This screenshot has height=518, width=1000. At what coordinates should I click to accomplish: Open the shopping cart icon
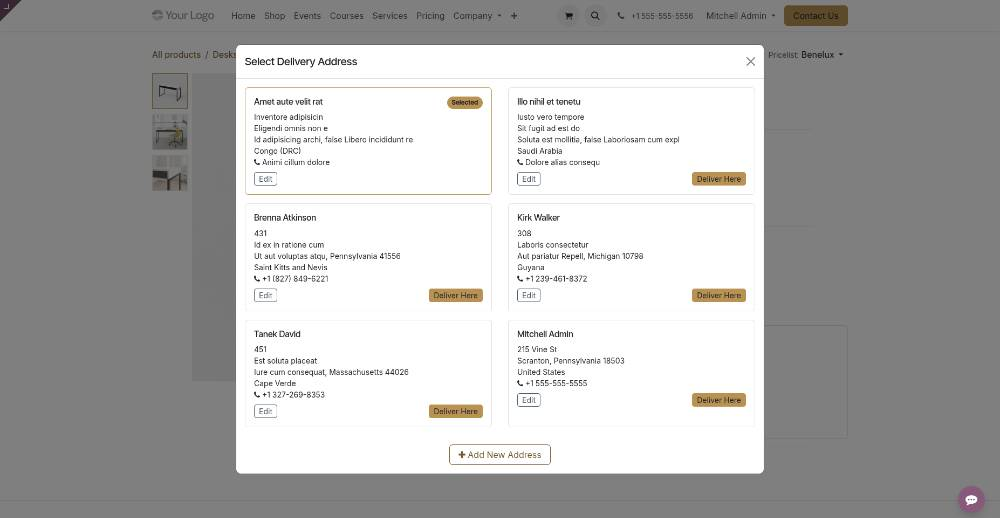(x=568, y=16)
